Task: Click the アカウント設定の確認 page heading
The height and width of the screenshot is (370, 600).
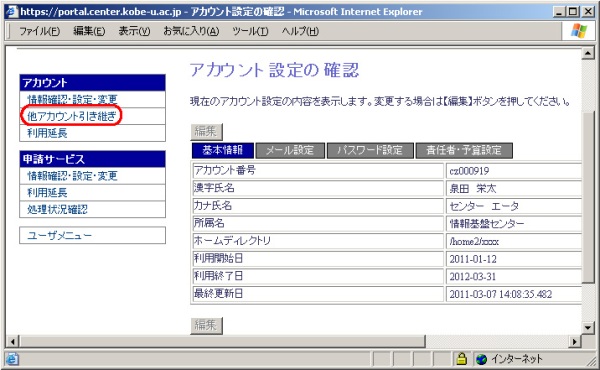Action: (274, 70)
